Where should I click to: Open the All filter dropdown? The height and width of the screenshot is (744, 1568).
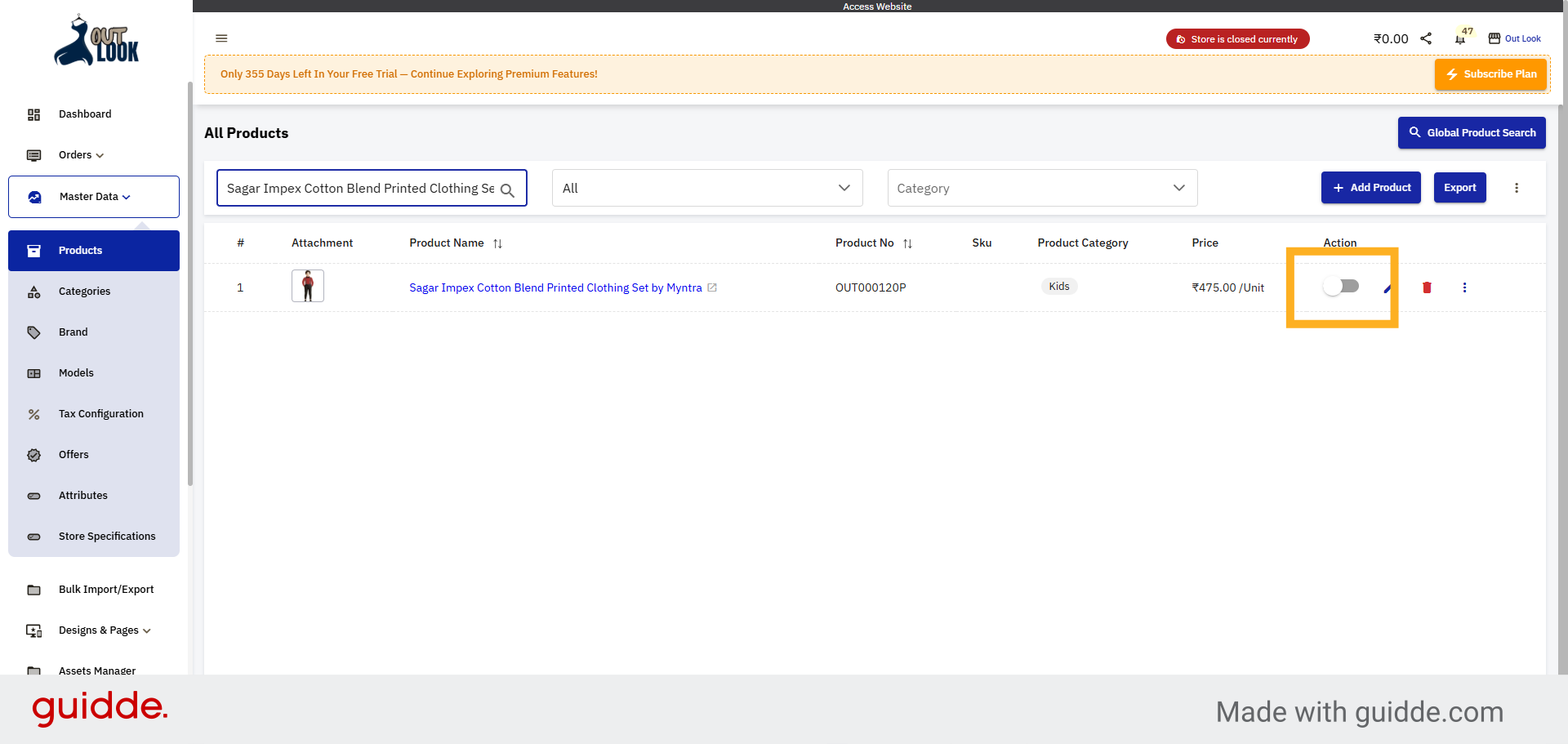click(707, 188)
